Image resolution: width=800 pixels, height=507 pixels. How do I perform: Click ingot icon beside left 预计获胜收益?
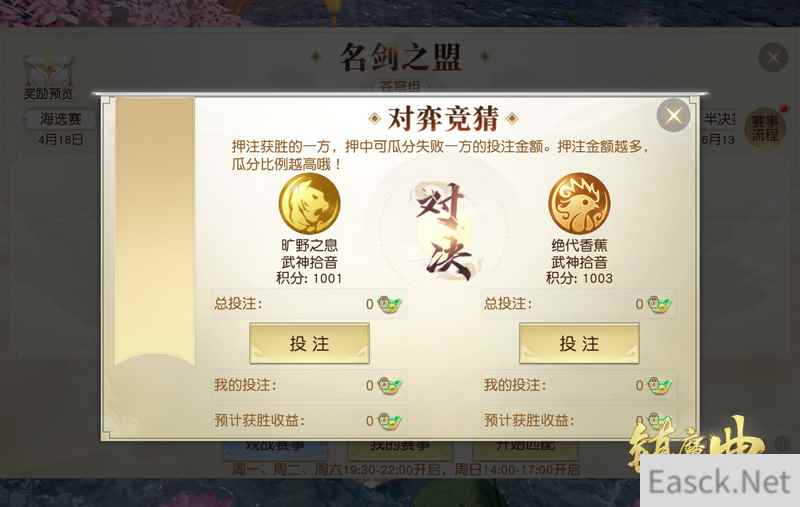pyautogui.click(x=390, y=421)
